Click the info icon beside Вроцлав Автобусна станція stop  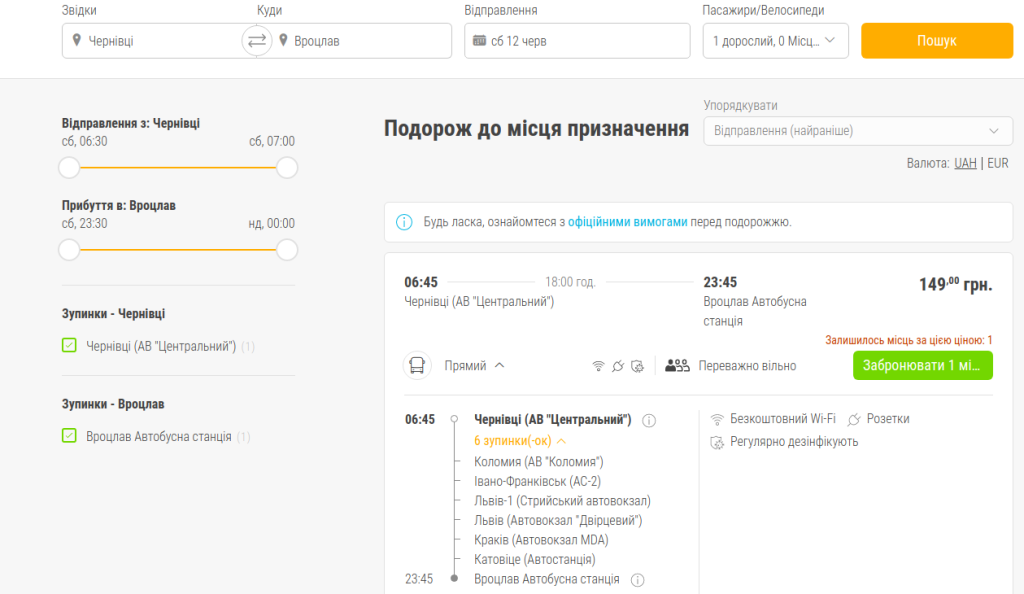[x=638, y=580]
